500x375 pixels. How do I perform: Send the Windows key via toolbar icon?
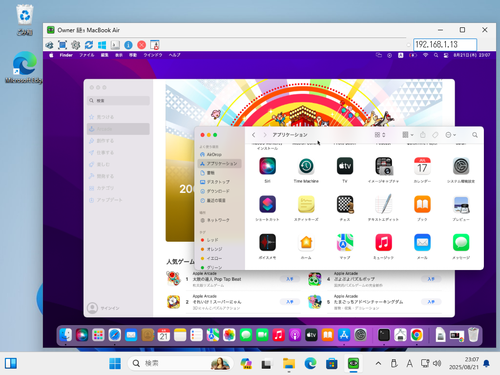pyautogui.click(x=102, y=45)
